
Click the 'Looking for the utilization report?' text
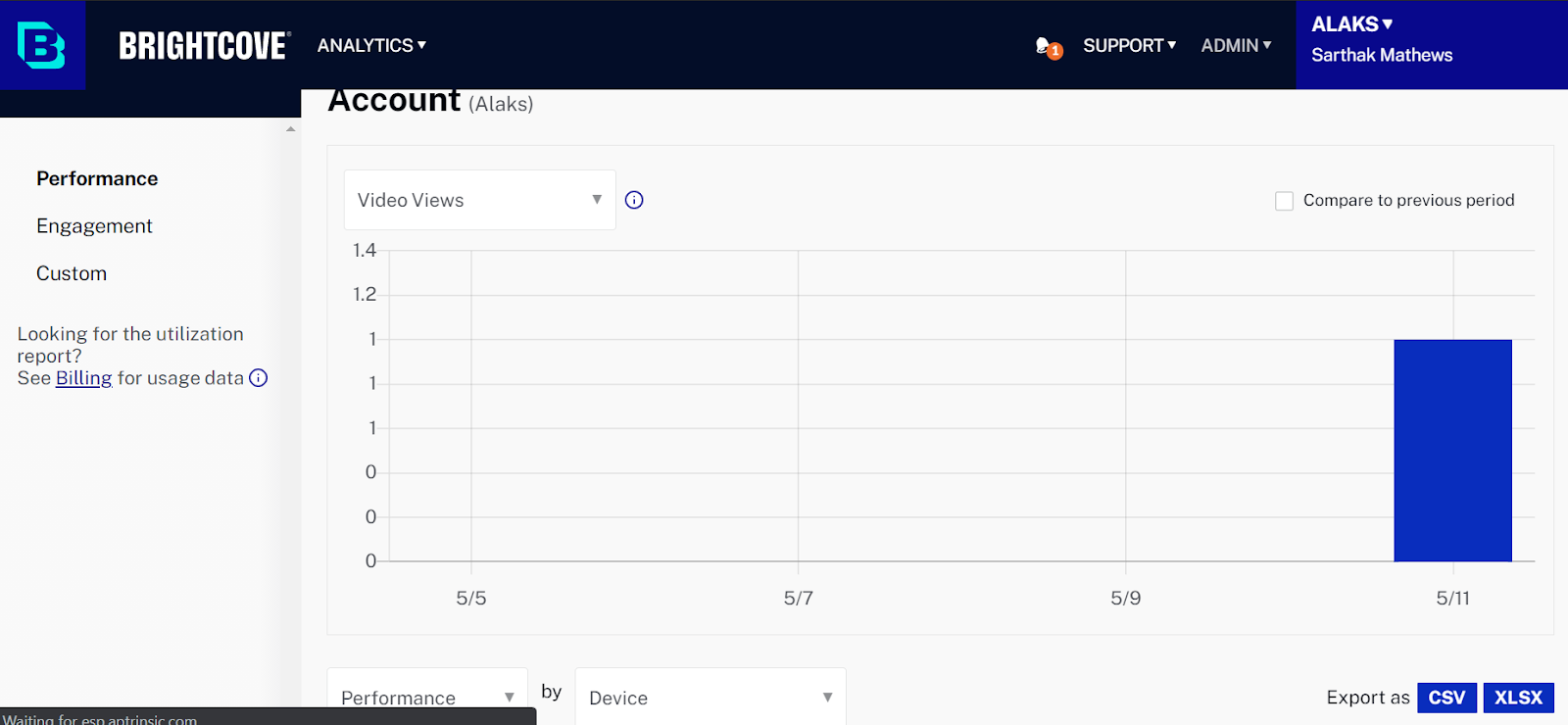pyautogui.click(x=130, y=345)
